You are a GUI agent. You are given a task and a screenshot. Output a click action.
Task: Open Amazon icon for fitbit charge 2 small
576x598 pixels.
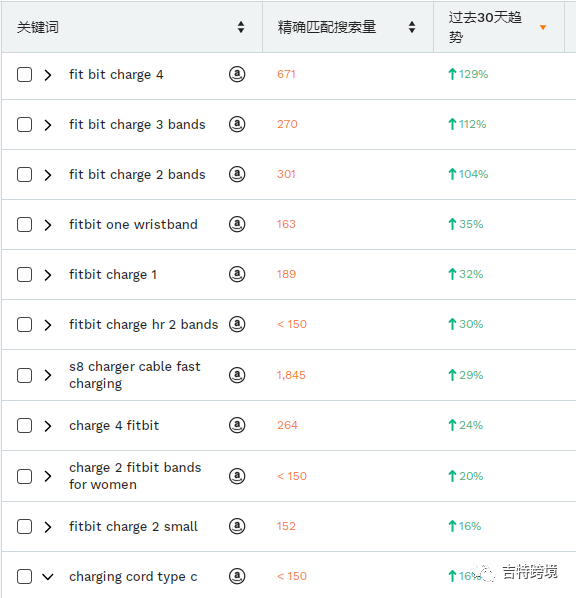pyautogui.click(x=237, y=526)
